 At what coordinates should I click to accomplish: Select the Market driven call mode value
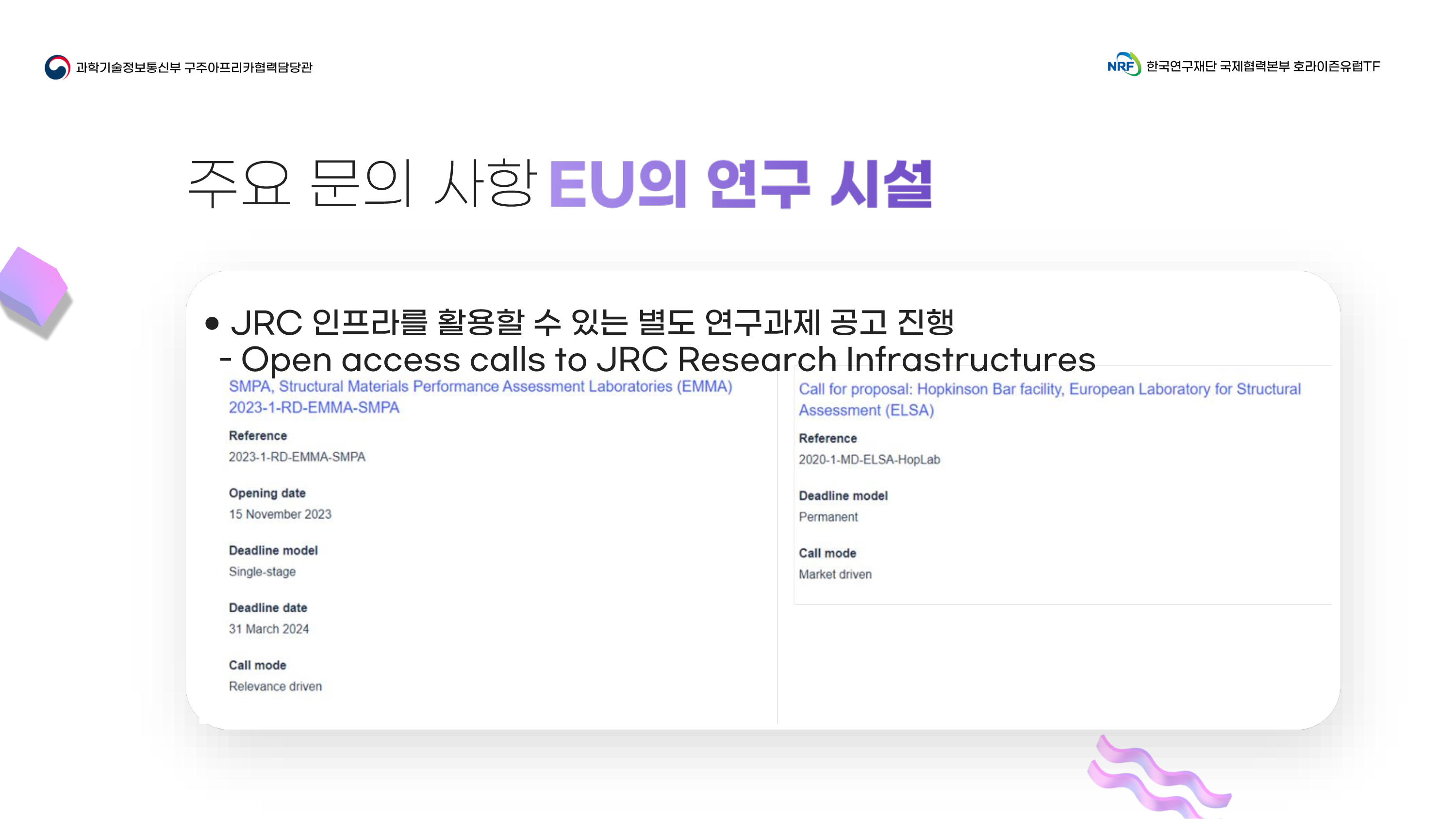click(x=835, y=574)
